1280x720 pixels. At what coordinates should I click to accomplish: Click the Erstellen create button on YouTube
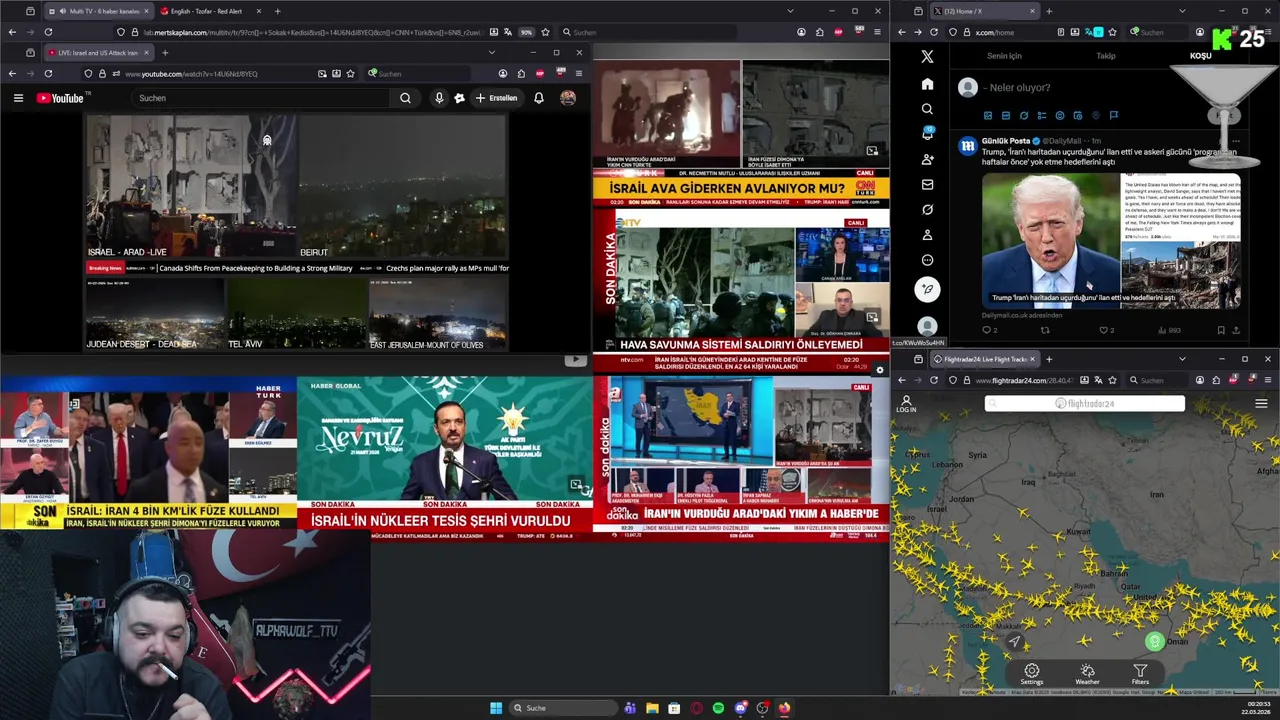click(497, 98)
